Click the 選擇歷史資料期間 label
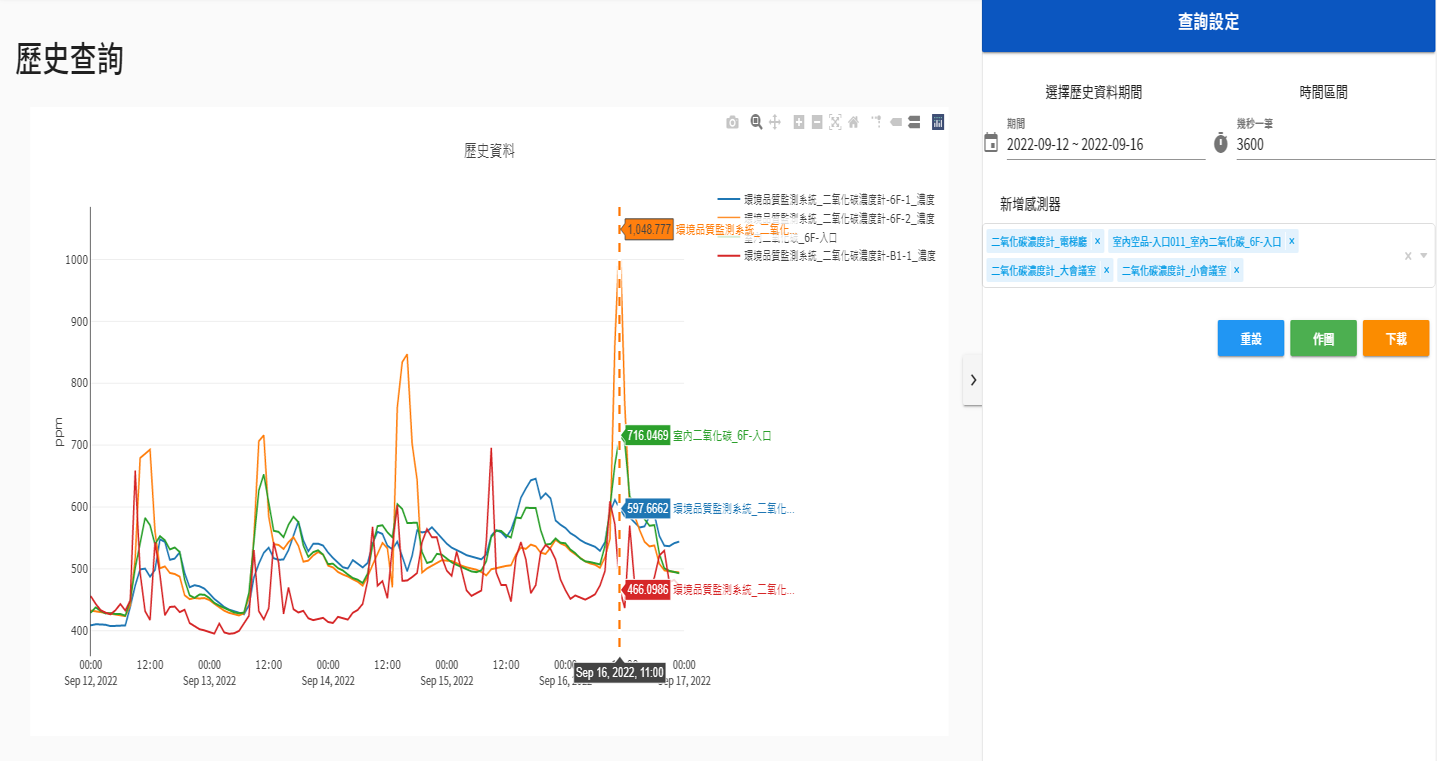Image resolution: width=1437 pixels, height=761 pixels. click(x=1094, y=92)
